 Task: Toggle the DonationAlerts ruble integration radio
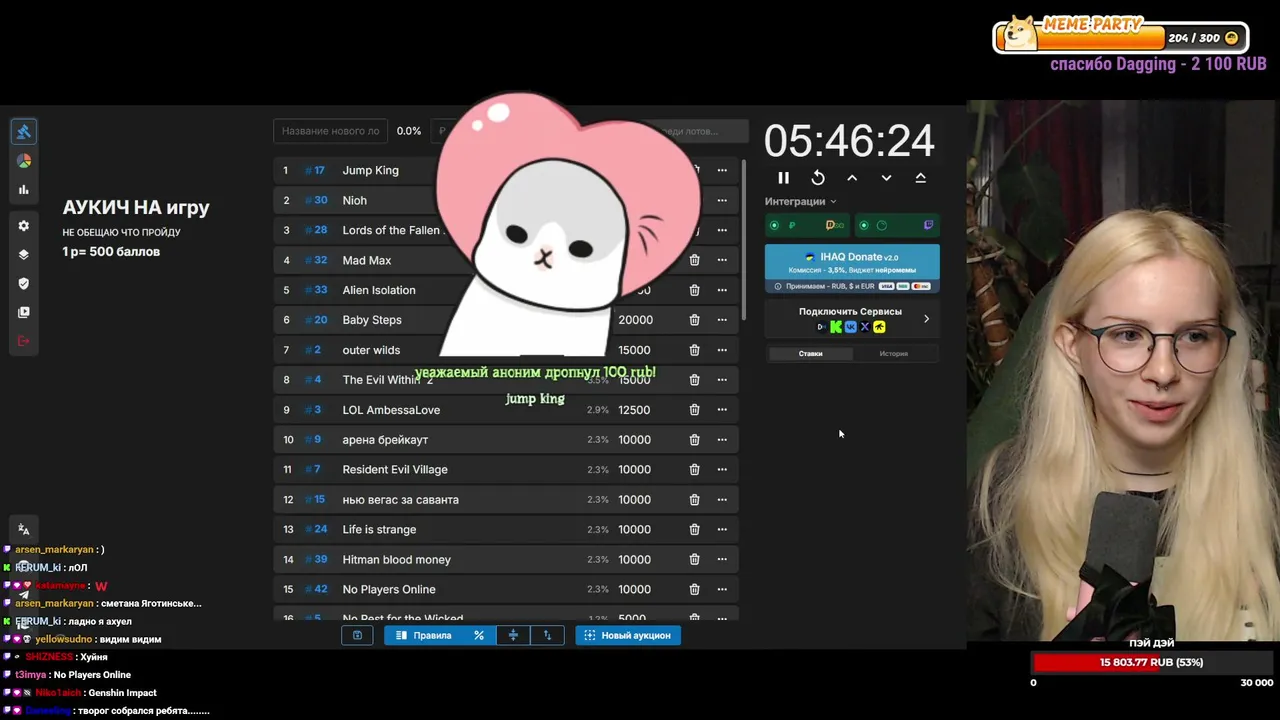774,225
